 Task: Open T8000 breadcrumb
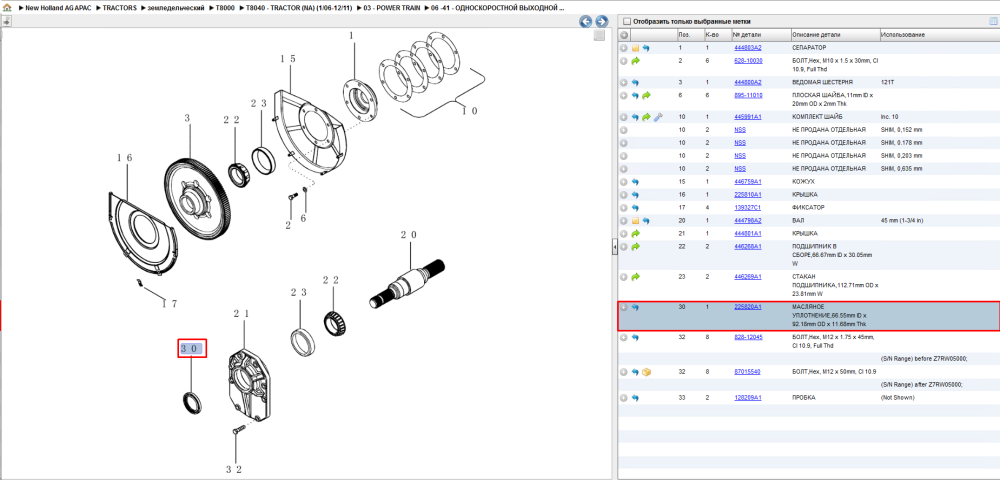point(225,8)
